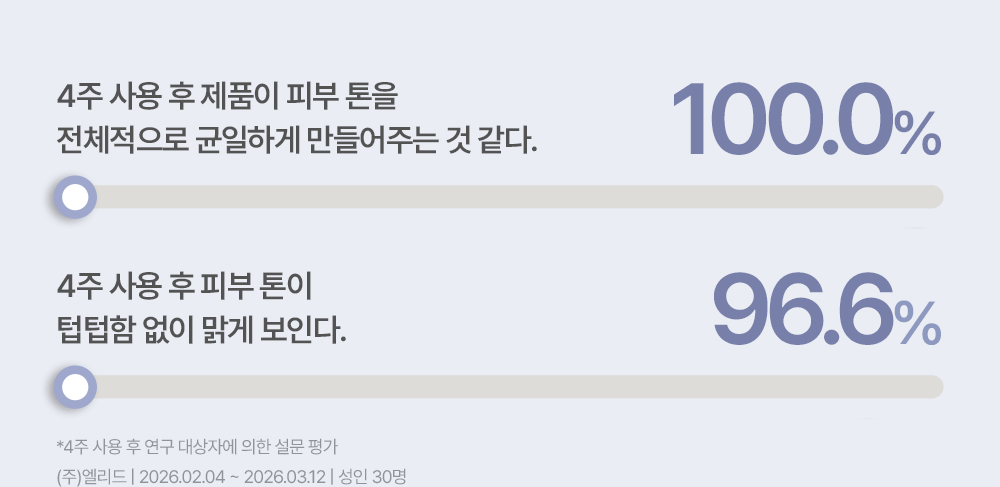This screenshot has height=487, width=1000.
Task: Click the percent sign after 100.0
Action: tap(918, 134)
